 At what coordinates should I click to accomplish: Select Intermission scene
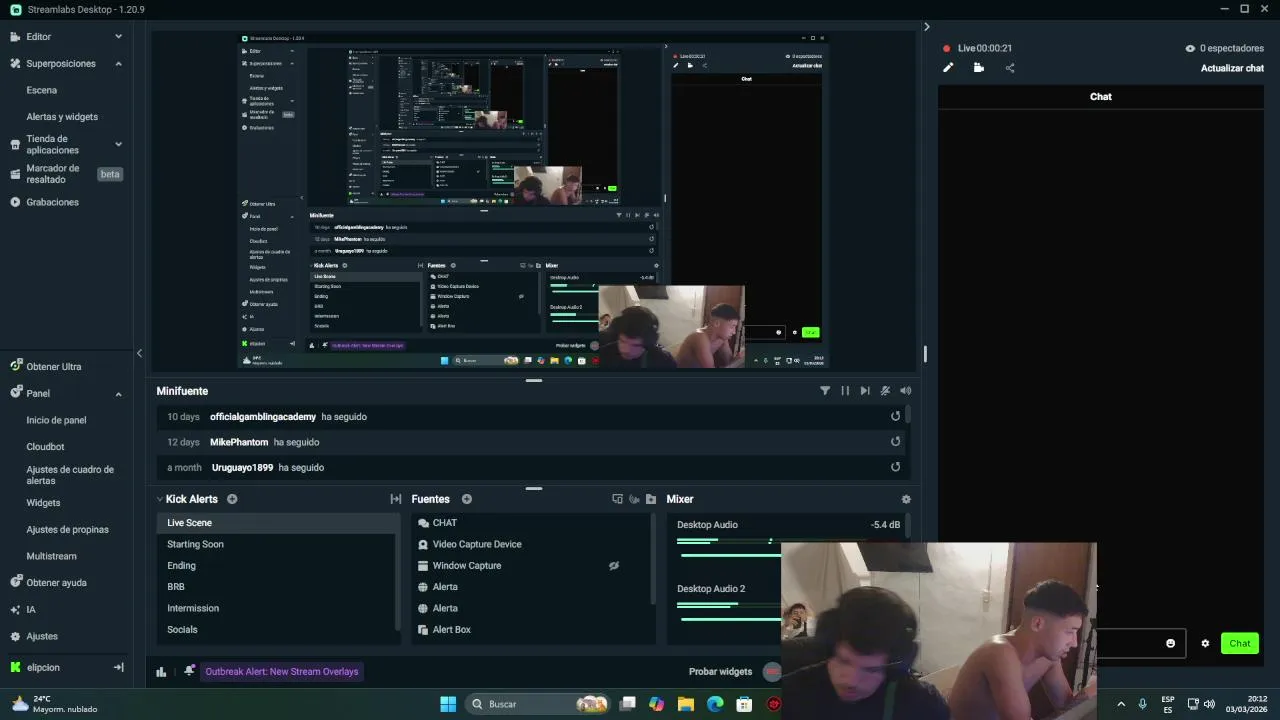point(277,608)
